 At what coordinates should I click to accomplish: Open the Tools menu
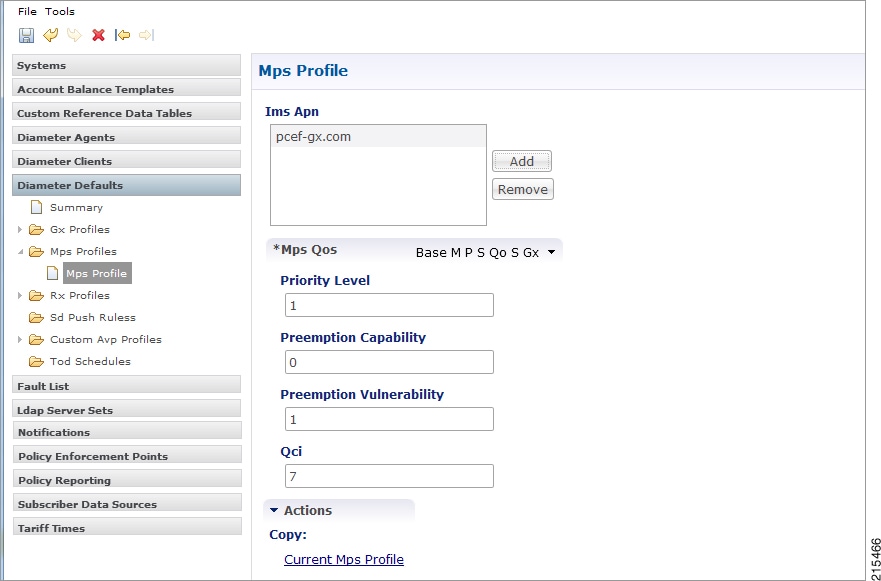[x=59, y=11]
